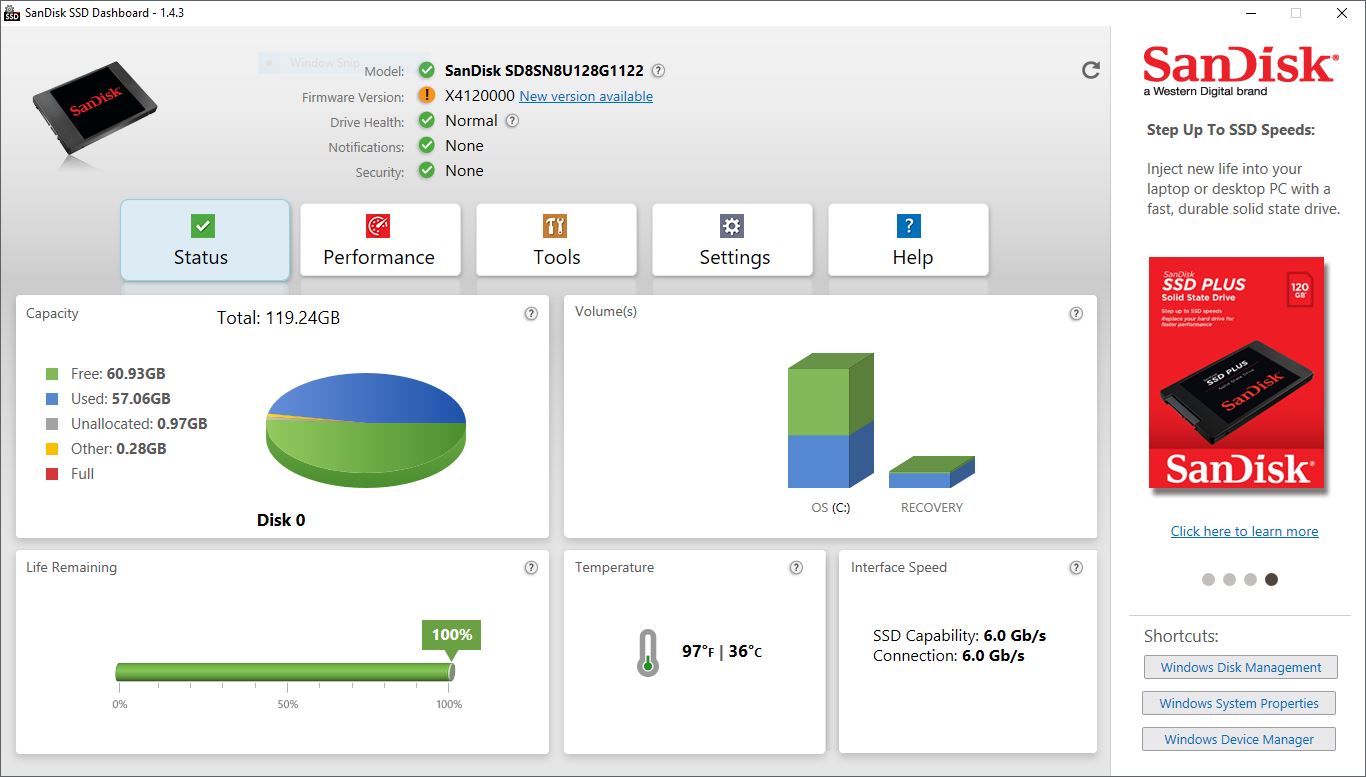
Task: Click the capacity pie chart
Action: pyautogui.click(x=366, y=431)
